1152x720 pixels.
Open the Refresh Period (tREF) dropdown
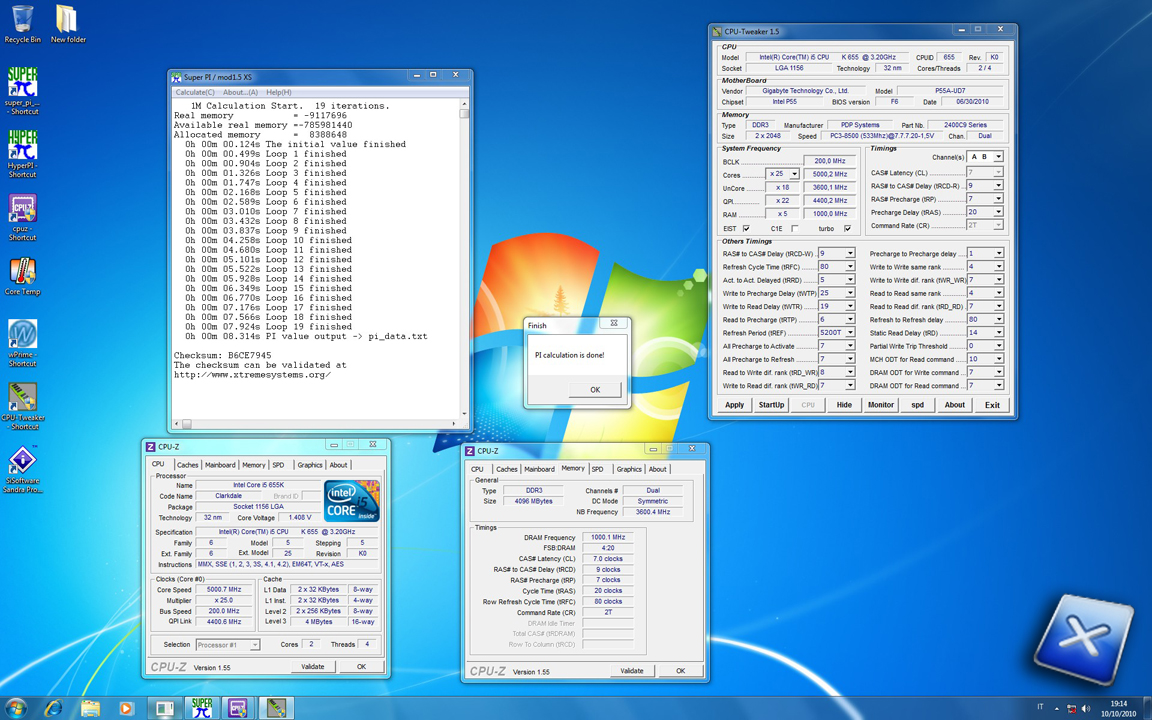tap(850, 333)
